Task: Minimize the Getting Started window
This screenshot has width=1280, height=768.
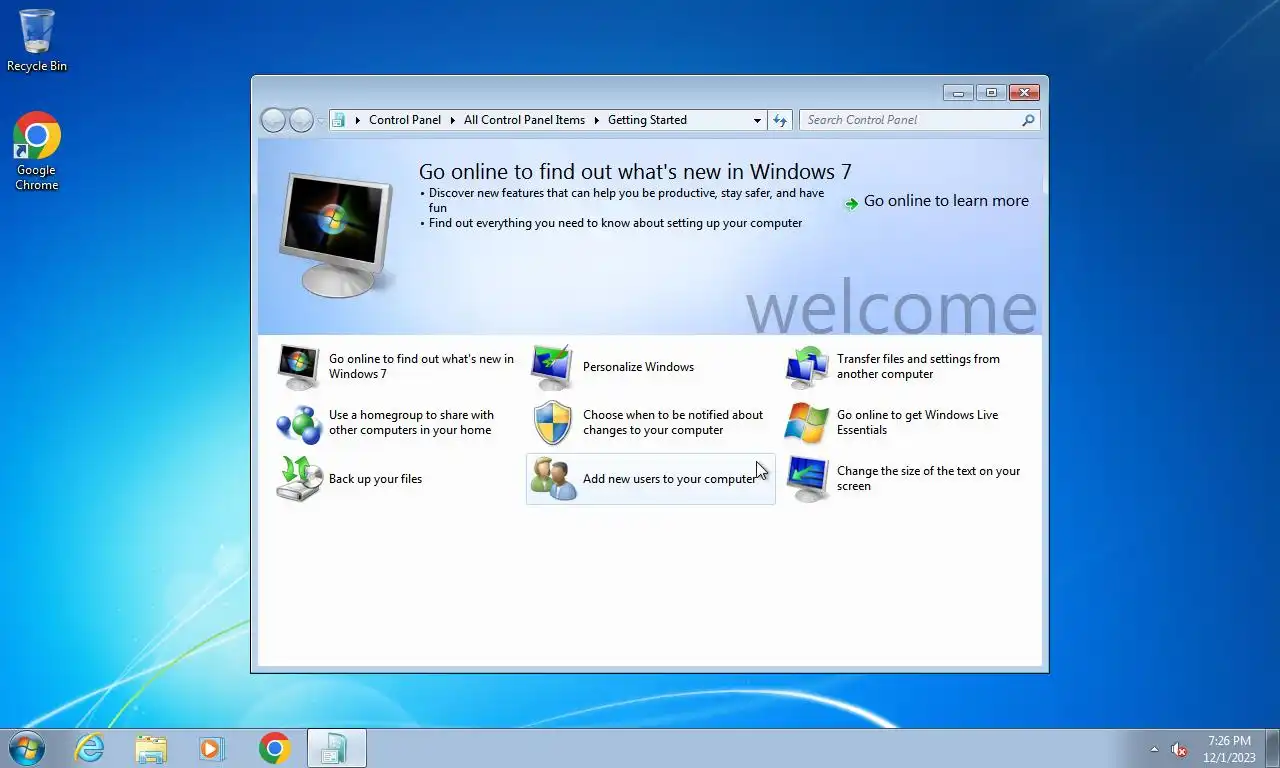Action: point(958,93)
